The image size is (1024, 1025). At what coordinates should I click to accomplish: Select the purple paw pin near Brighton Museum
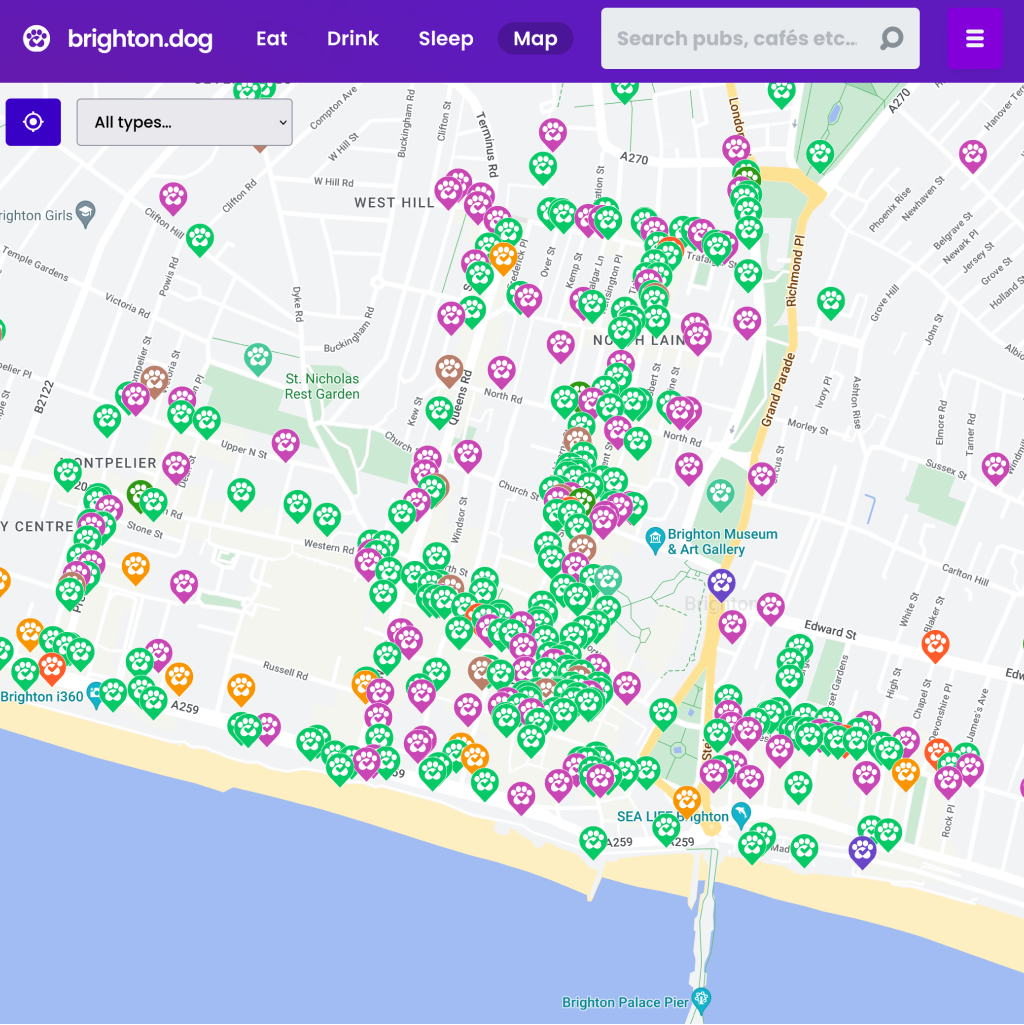pos(721,584)
